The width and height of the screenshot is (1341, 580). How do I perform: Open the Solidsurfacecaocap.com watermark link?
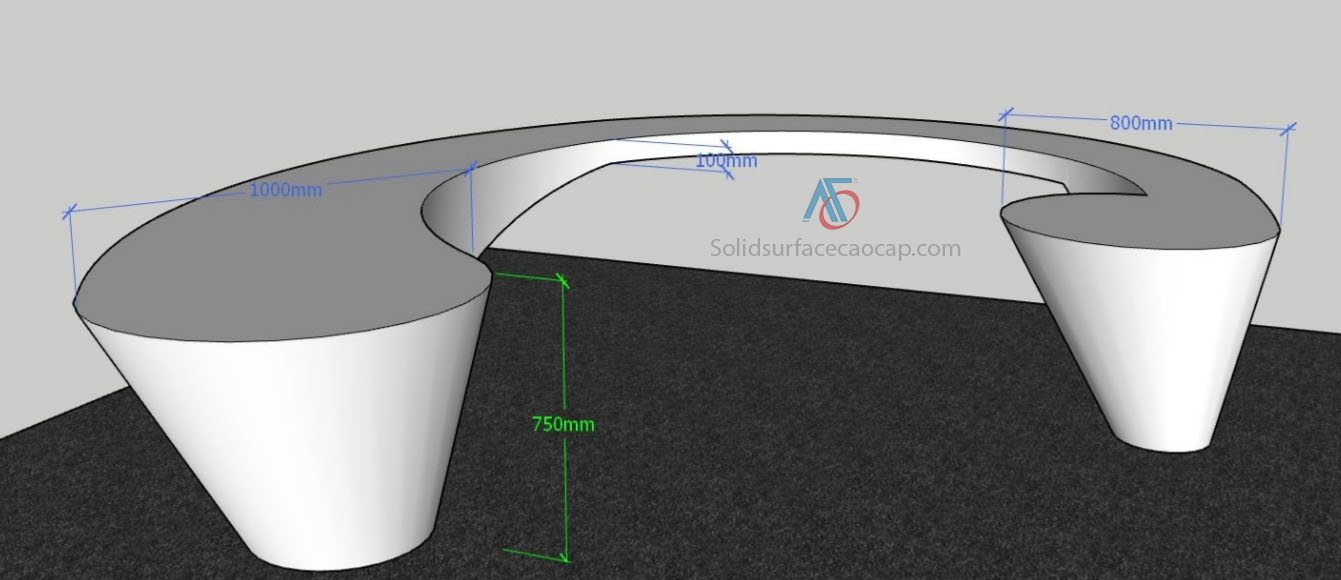[835, 248]
